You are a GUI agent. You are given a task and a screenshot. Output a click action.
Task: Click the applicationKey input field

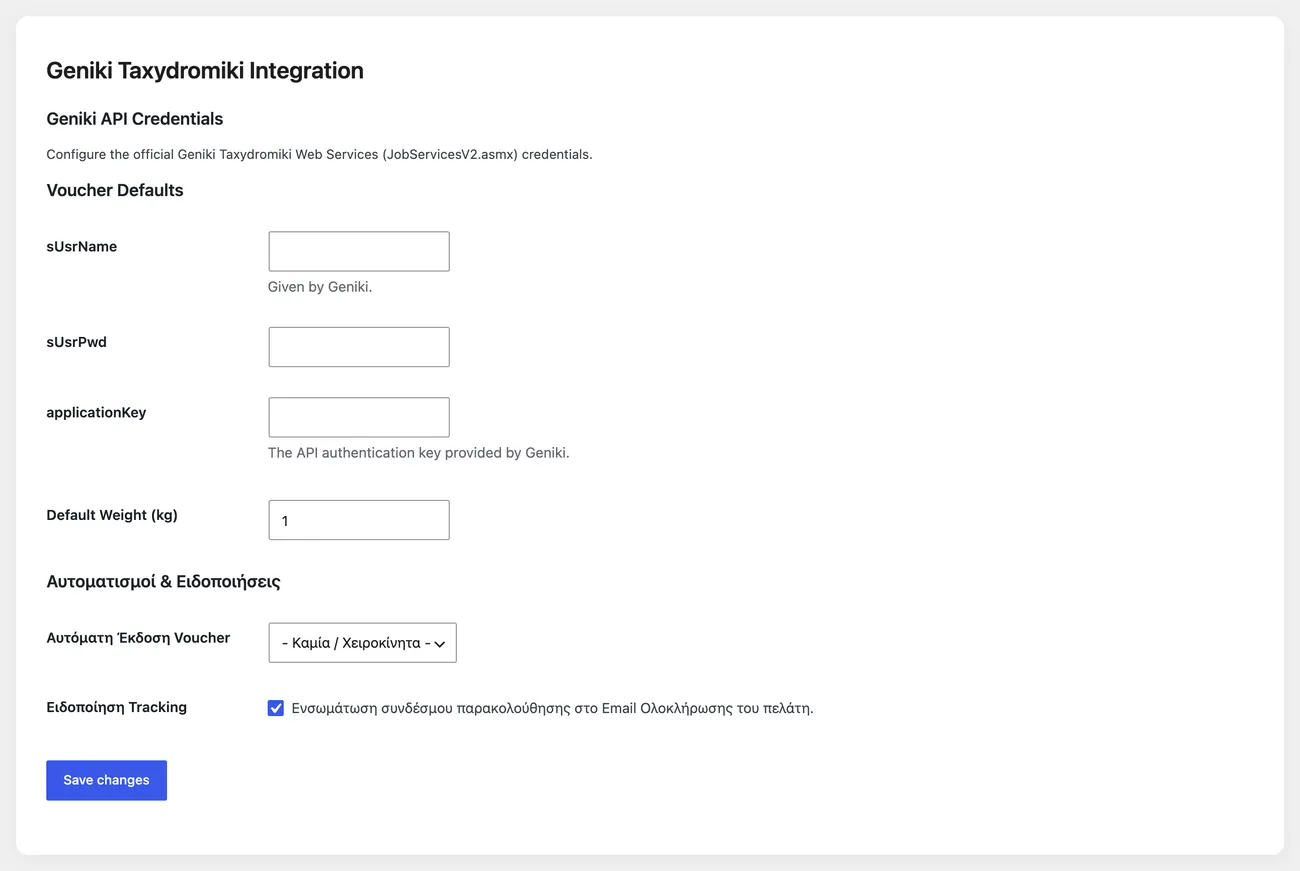coord(359,417)
